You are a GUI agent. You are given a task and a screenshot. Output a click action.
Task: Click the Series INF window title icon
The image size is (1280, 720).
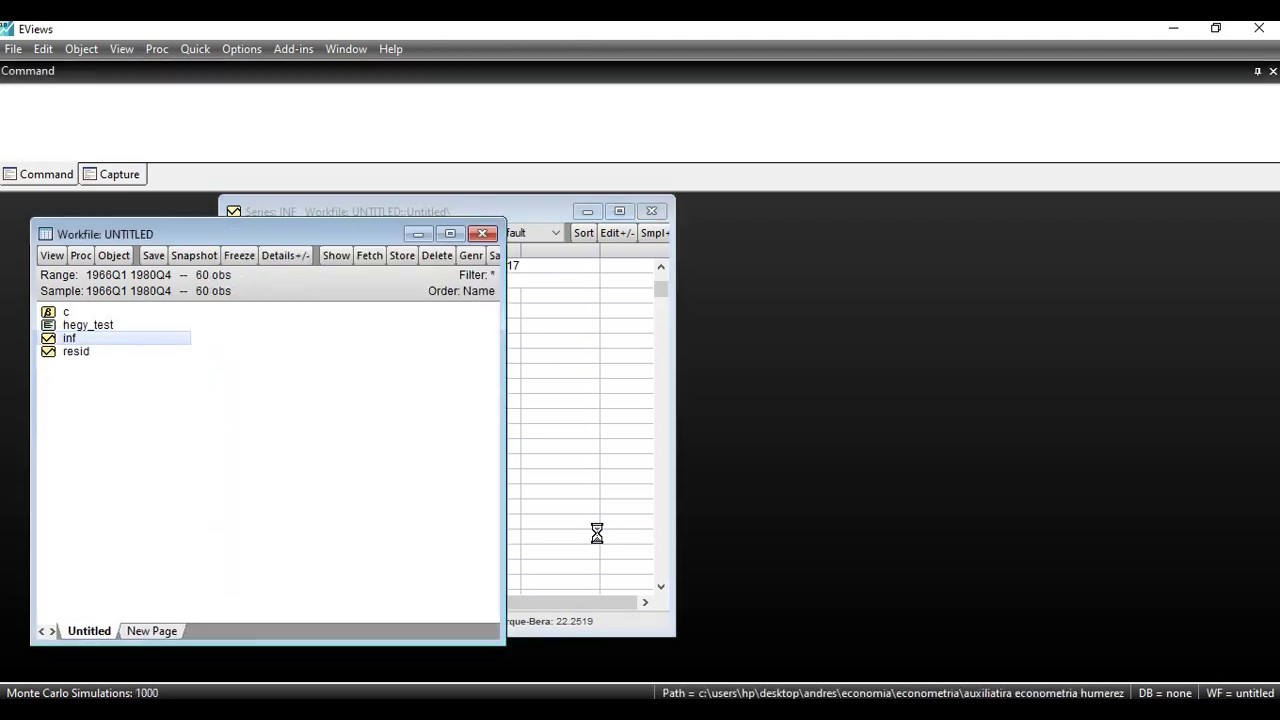[x=233, y=212]
